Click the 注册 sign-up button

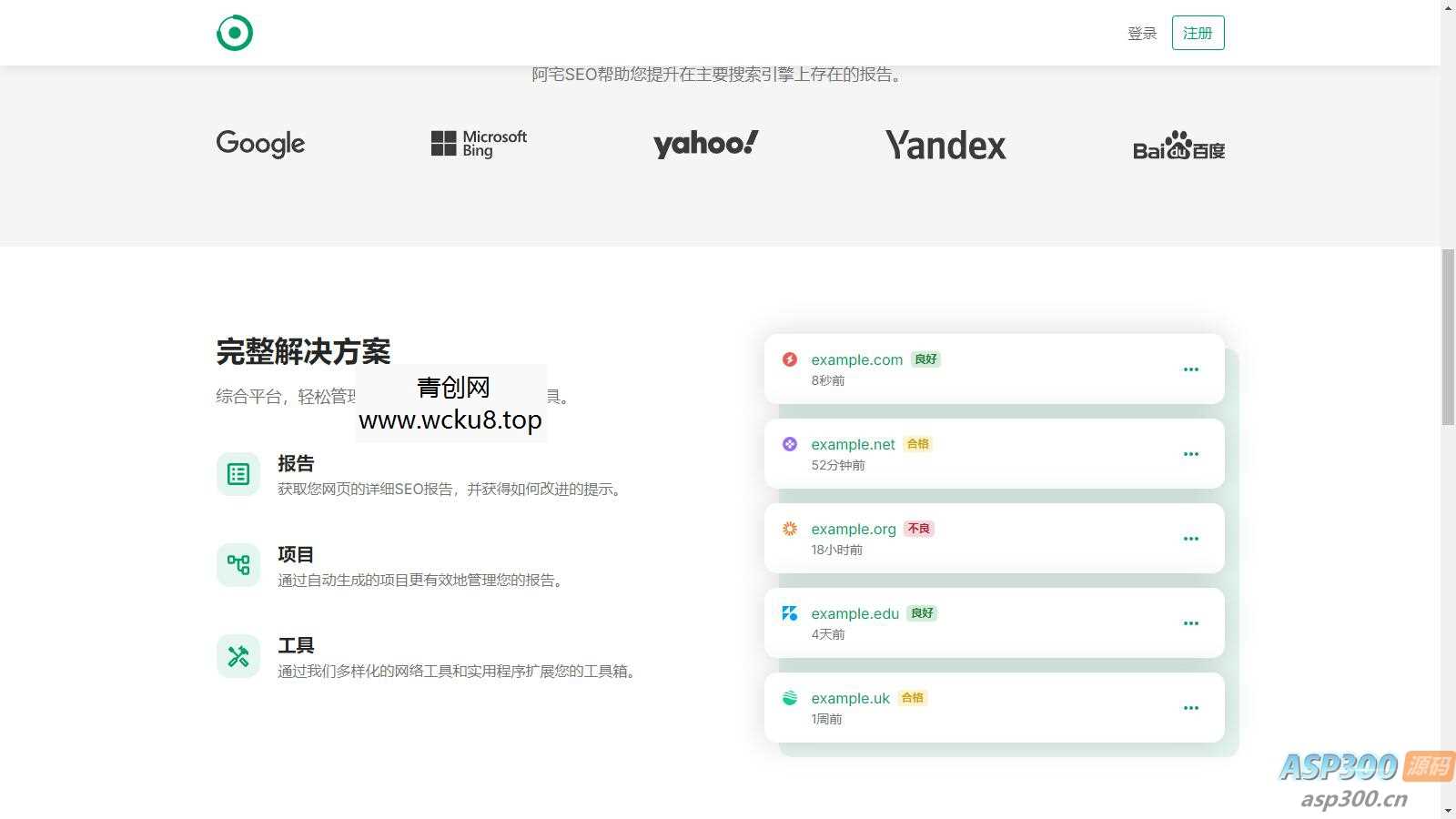(x=1198, y=33)
